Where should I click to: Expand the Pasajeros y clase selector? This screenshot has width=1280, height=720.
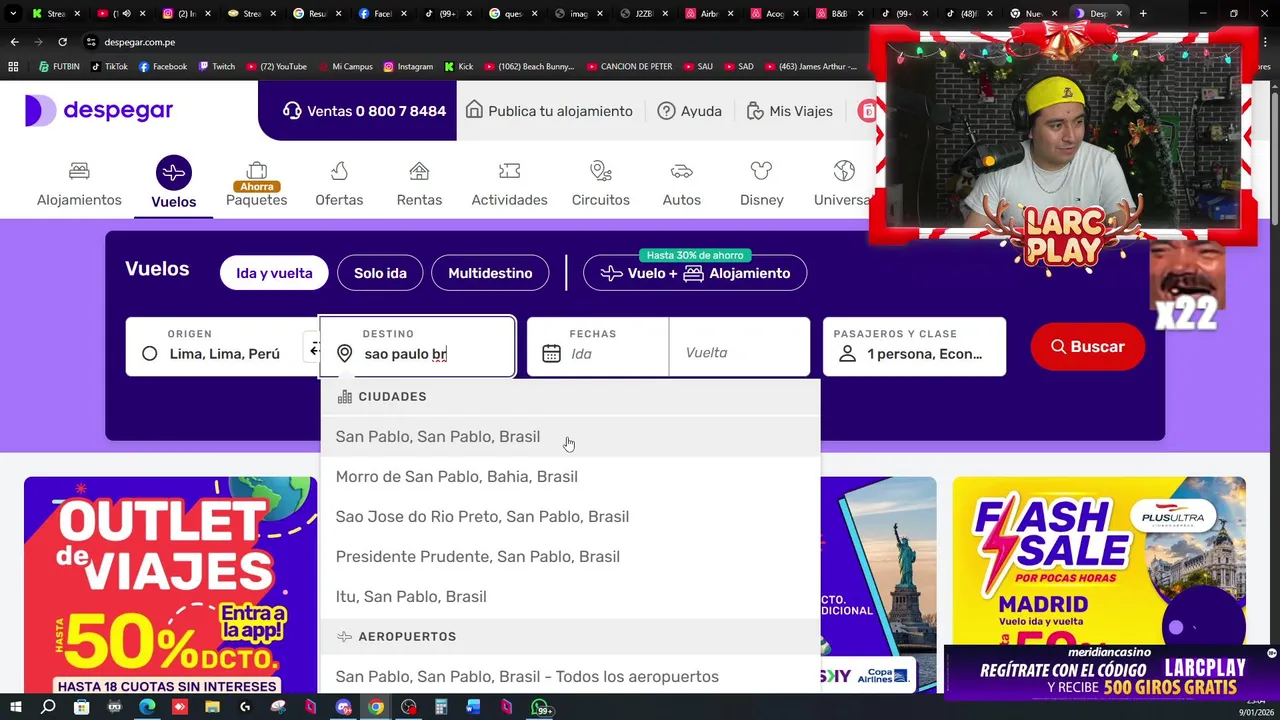pyautogui.click(x=914, y=347)
